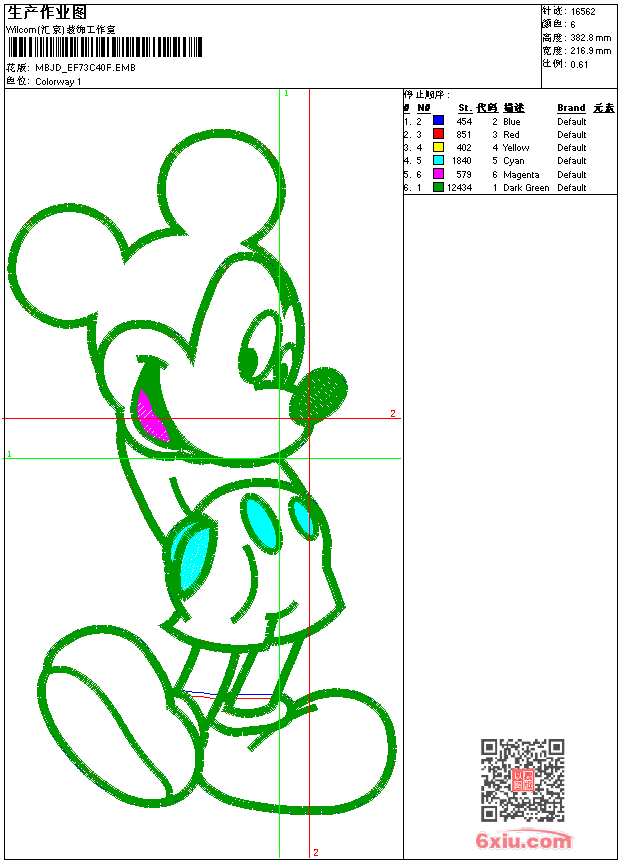Click the 'St.' column header
This screenshot has width=620, height=860.
point(465,108)
